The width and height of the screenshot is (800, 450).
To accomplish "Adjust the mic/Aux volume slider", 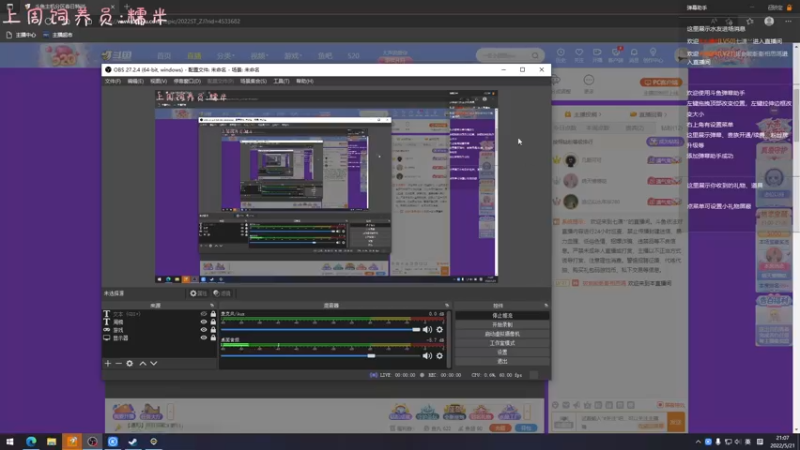I will (320, 330).
